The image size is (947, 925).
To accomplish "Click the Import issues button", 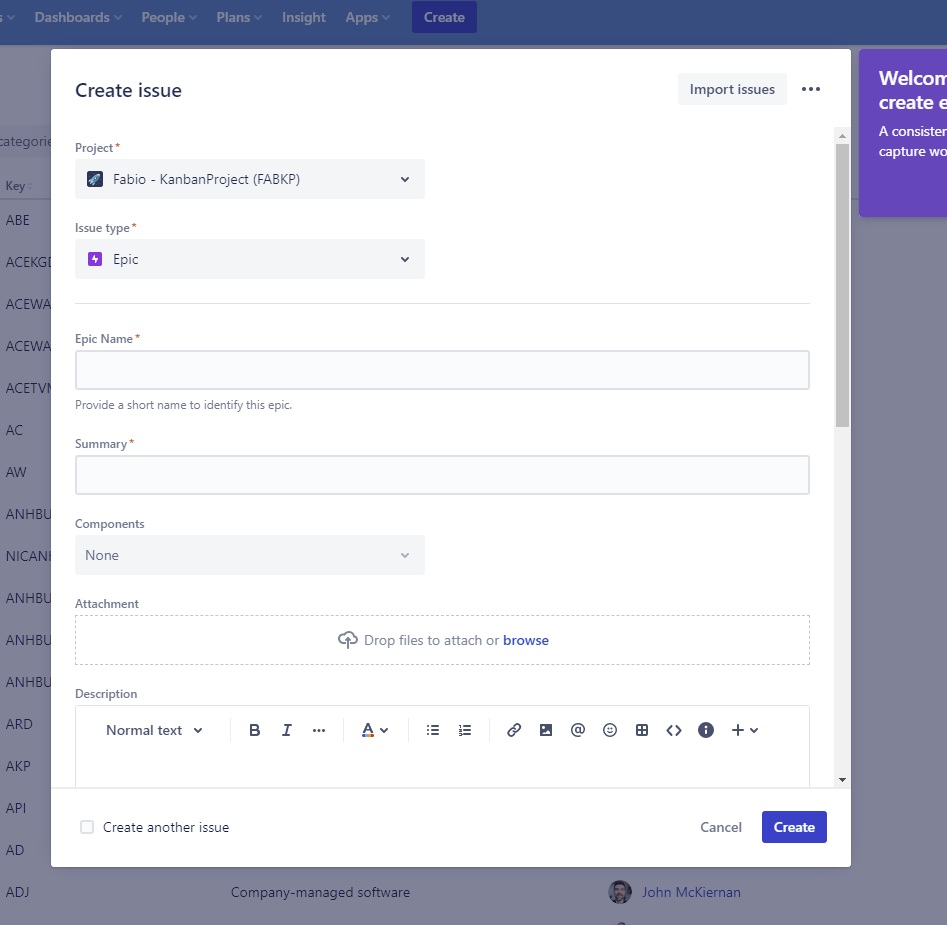I will [x=732, y=89].
